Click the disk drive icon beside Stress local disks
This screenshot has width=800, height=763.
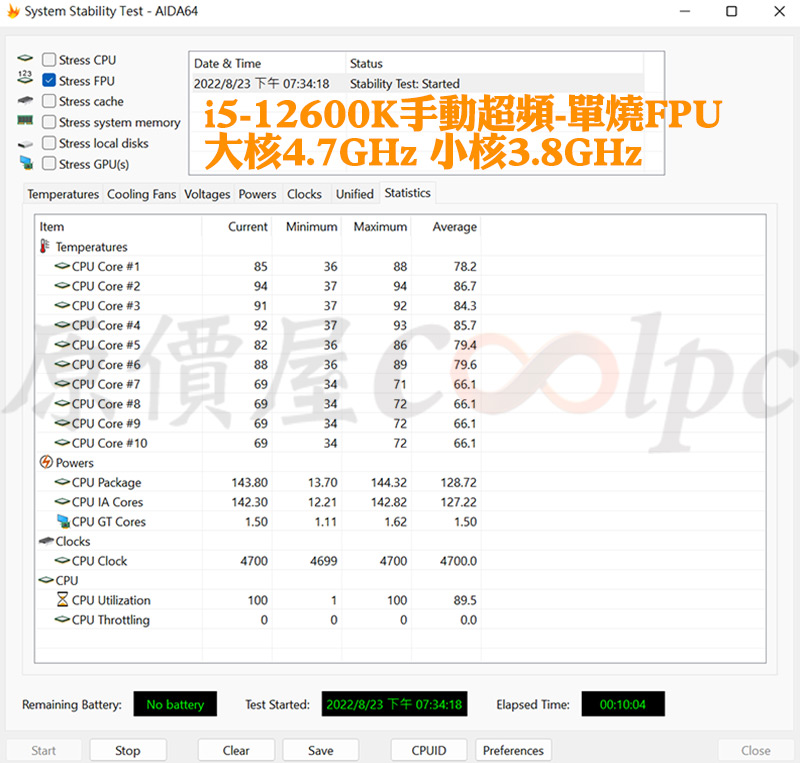pos(25,145)
